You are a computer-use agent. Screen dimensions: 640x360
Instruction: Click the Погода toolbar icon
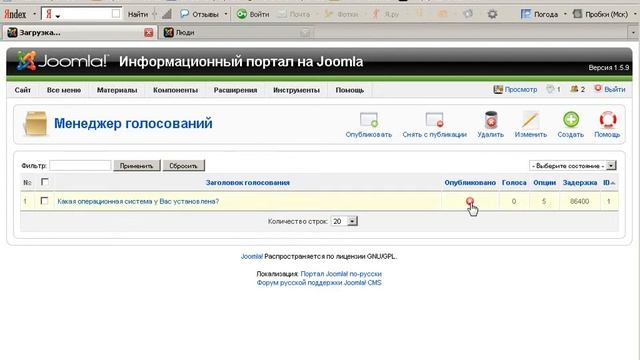tap(525, 14)
